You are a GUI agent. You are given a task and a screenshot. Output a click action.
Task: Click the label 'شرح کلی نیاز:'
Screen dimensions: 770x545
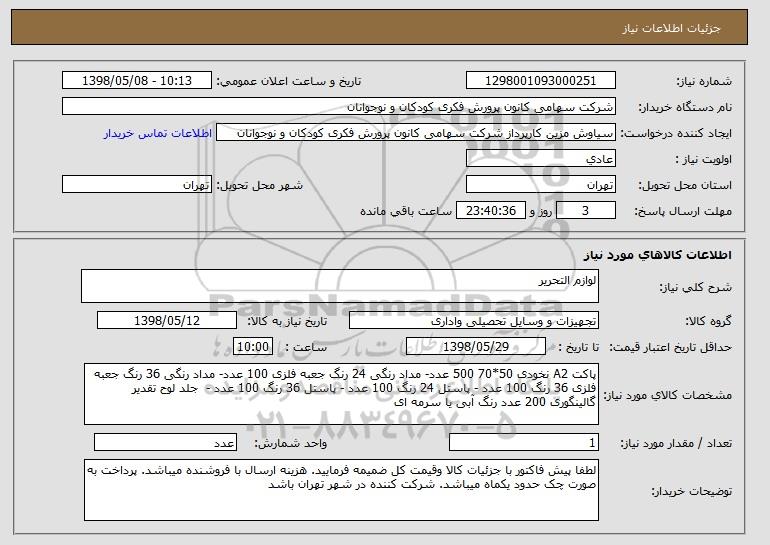(695, 288)
